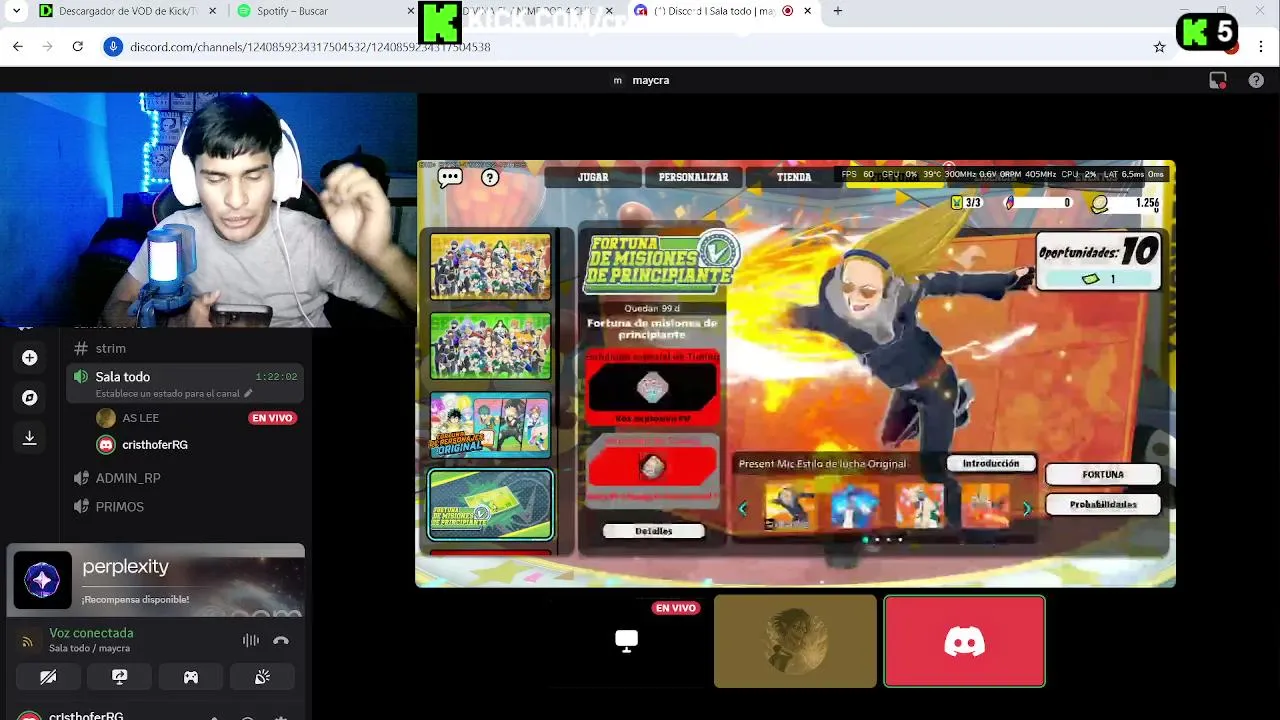
Task: Explore discoverable servers compass icon
Action: click(x=29, y=398)
